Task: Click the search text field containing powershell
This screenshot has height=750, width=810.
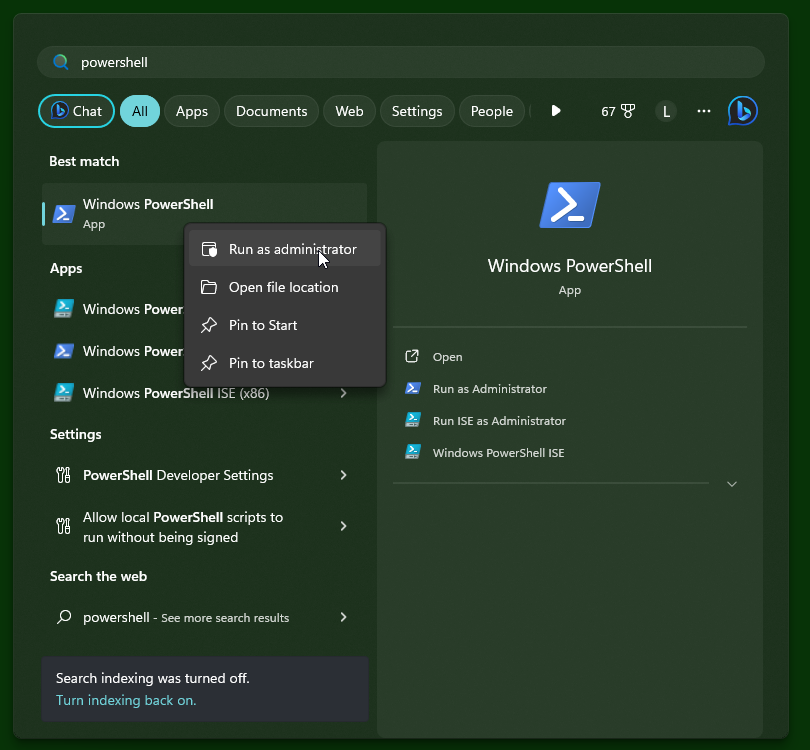Action: [400, 62]
